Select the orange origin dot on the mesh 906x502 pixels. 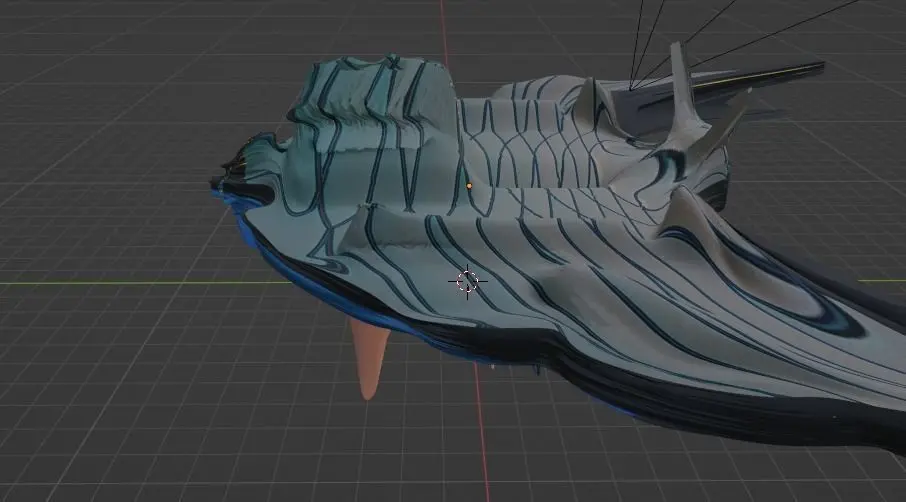click(469, 186)
